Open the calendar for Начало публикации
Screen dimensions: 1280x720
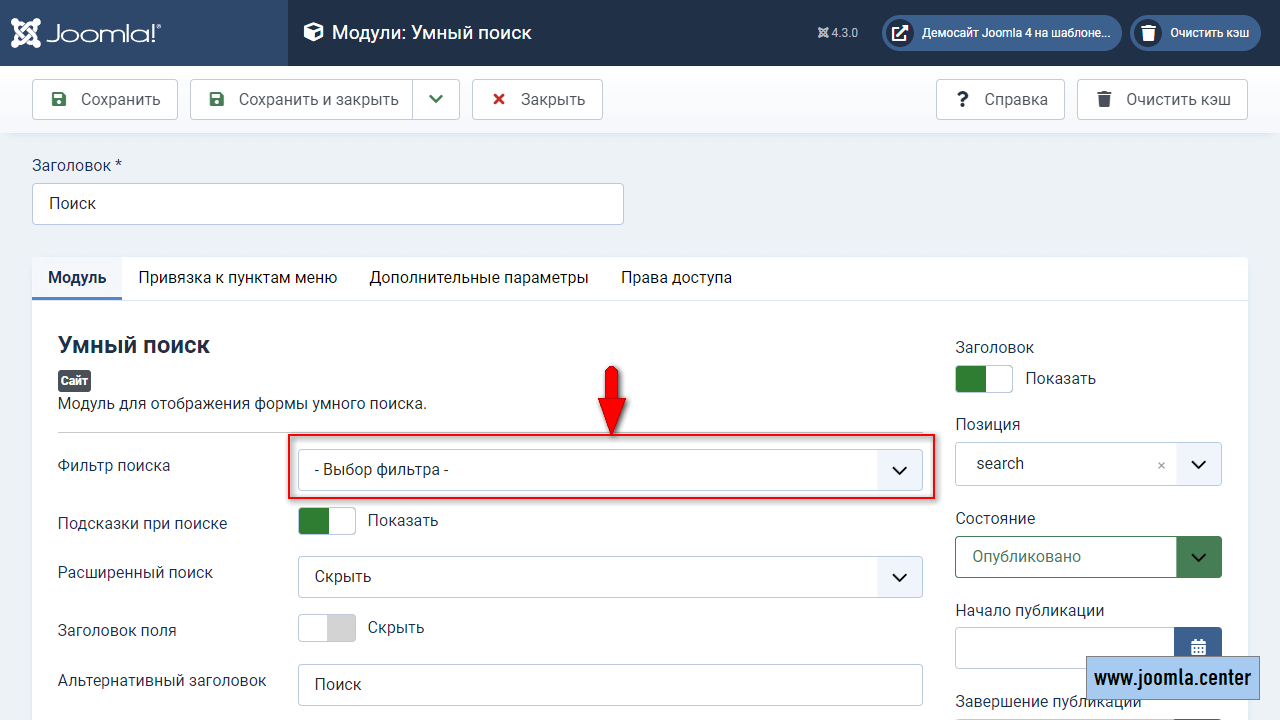coord(1198,647)
